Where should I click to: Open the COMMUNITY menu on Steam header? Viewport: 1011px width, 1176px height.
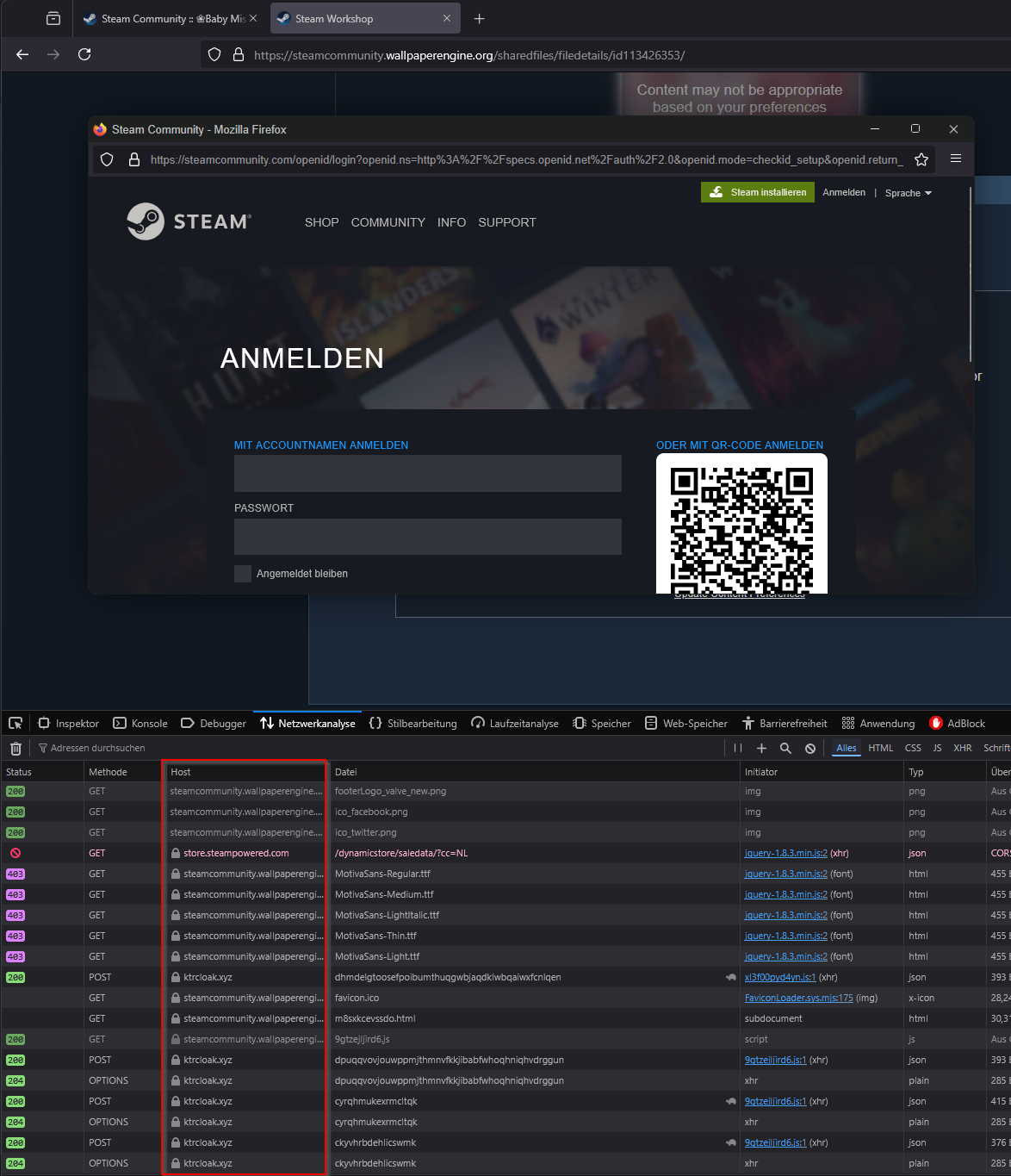coord(388,222)
